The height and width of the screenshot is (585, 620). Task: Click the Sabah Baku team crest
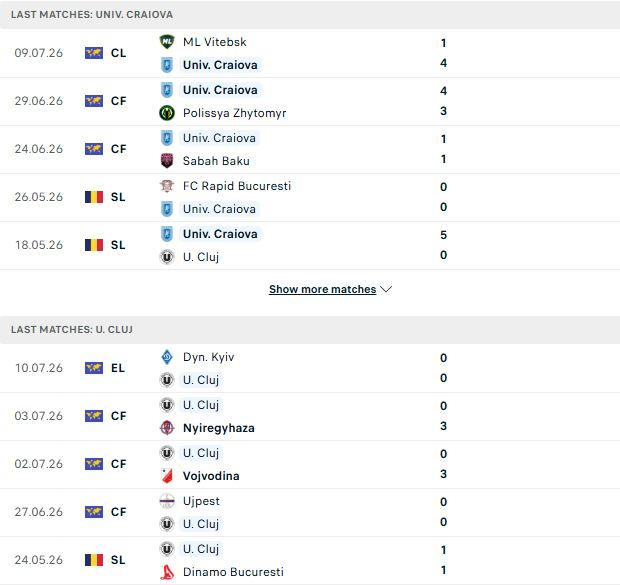click(x=167, y=161)
